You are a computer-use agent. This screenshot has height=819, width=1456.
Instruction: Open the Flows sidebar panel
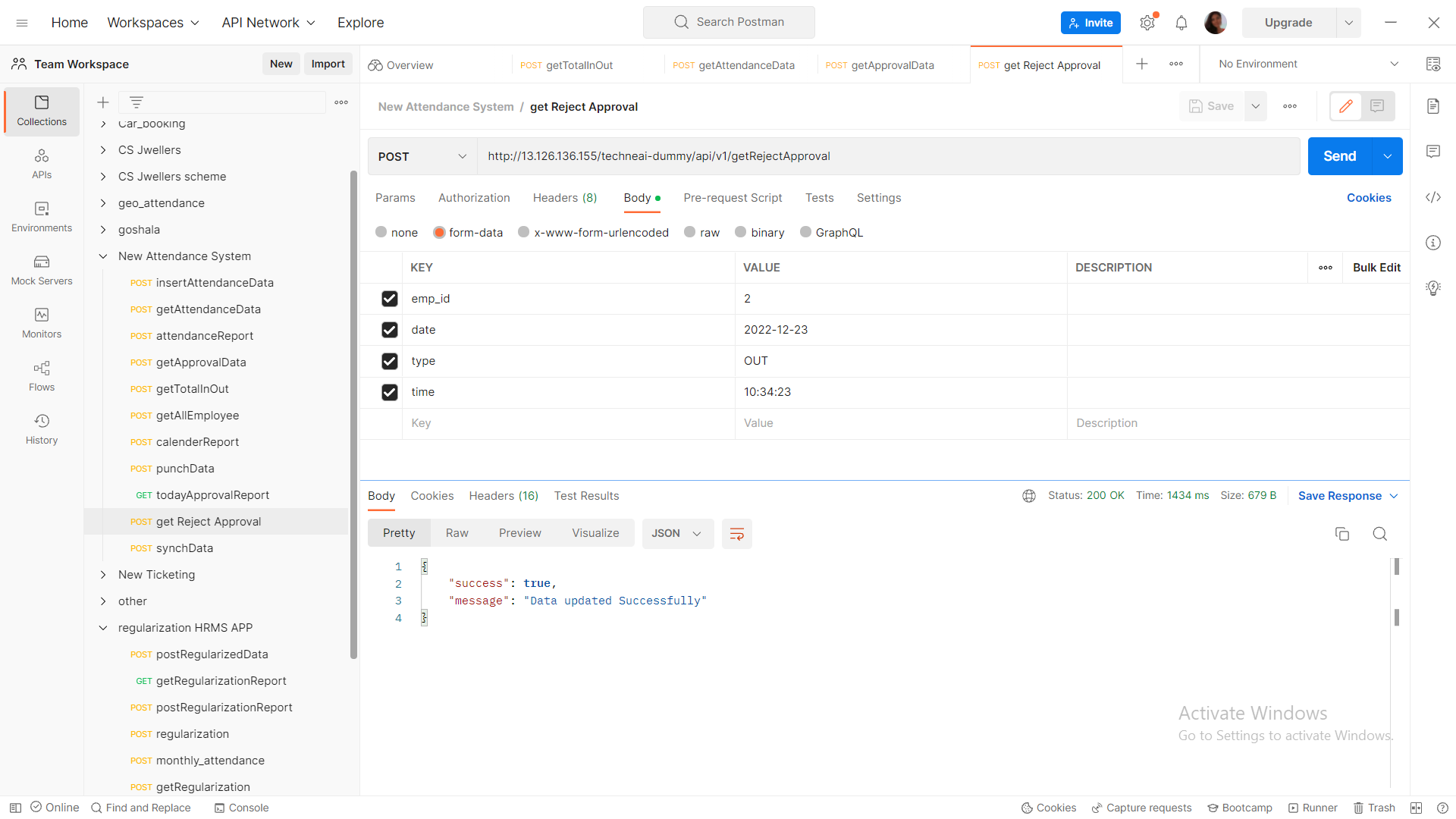pos(42,376)
